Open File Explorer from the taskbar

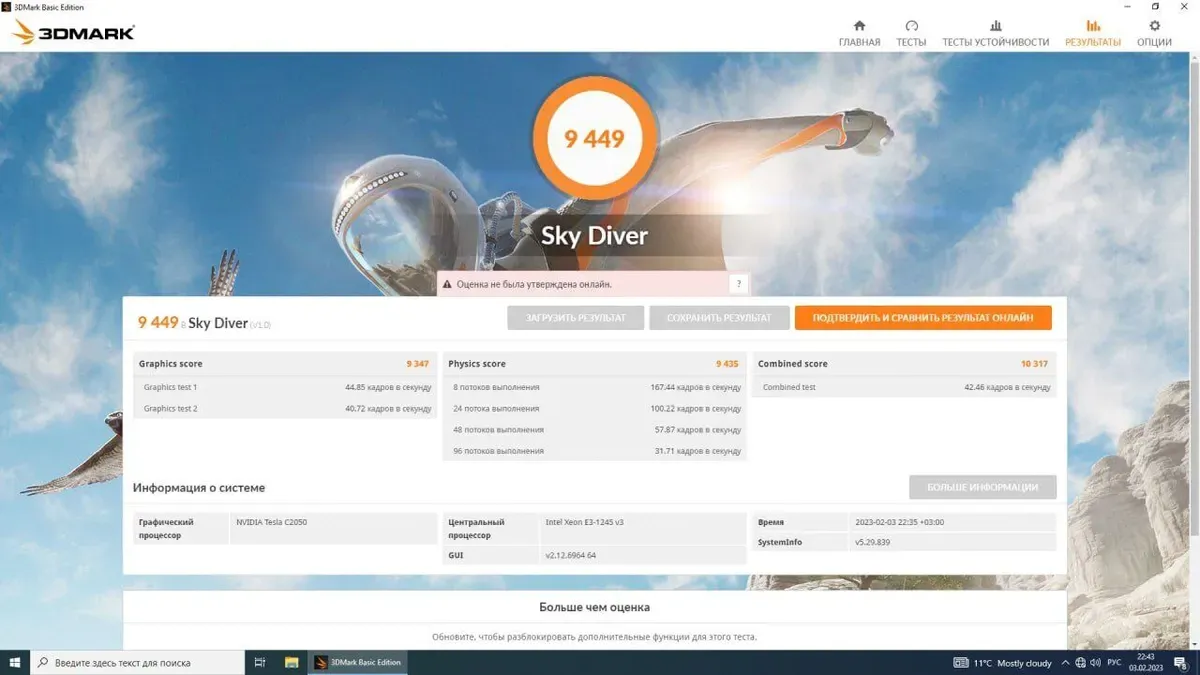(292, 662)
